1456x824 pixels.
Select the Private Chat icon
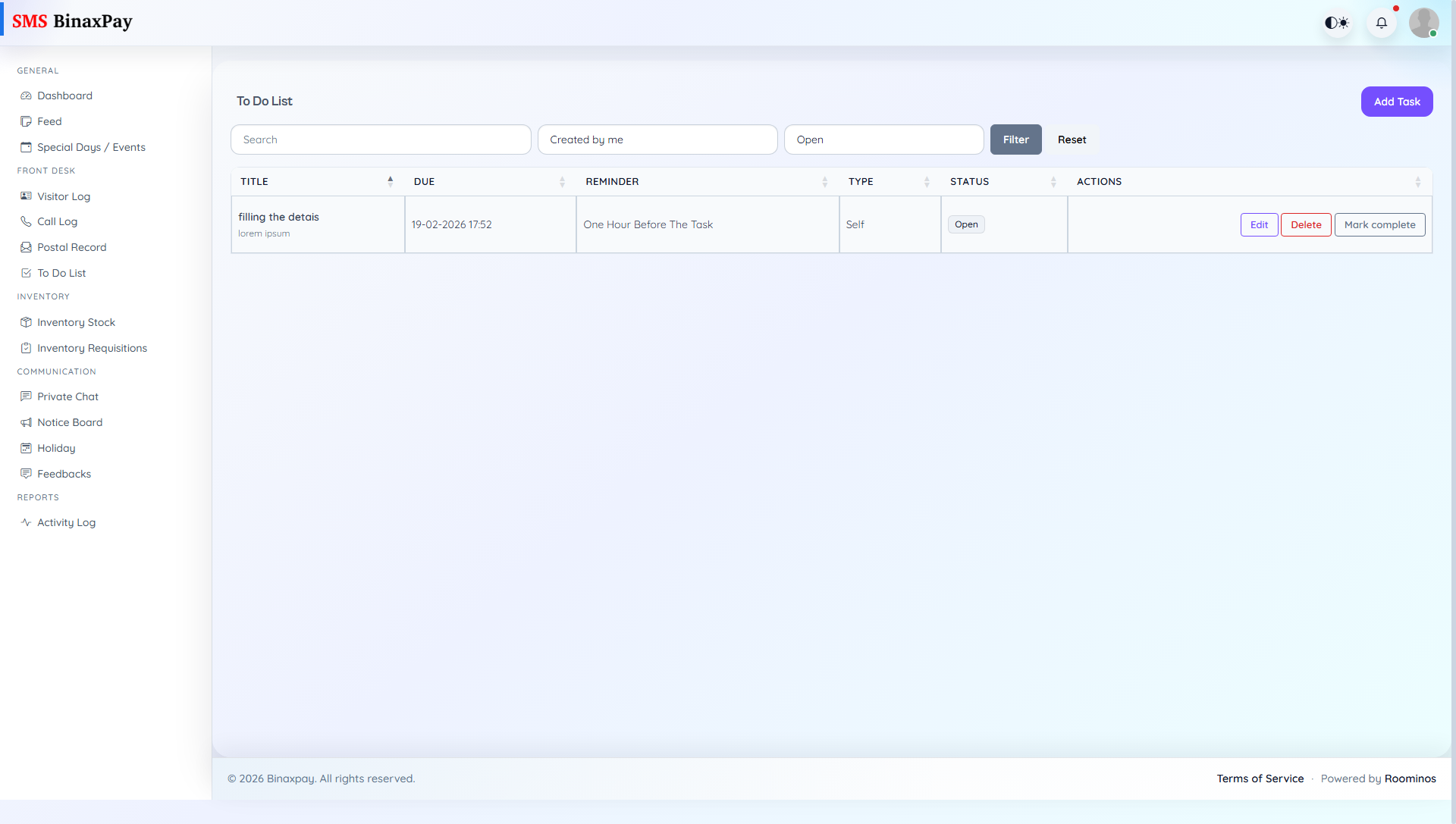click(26, 396)
